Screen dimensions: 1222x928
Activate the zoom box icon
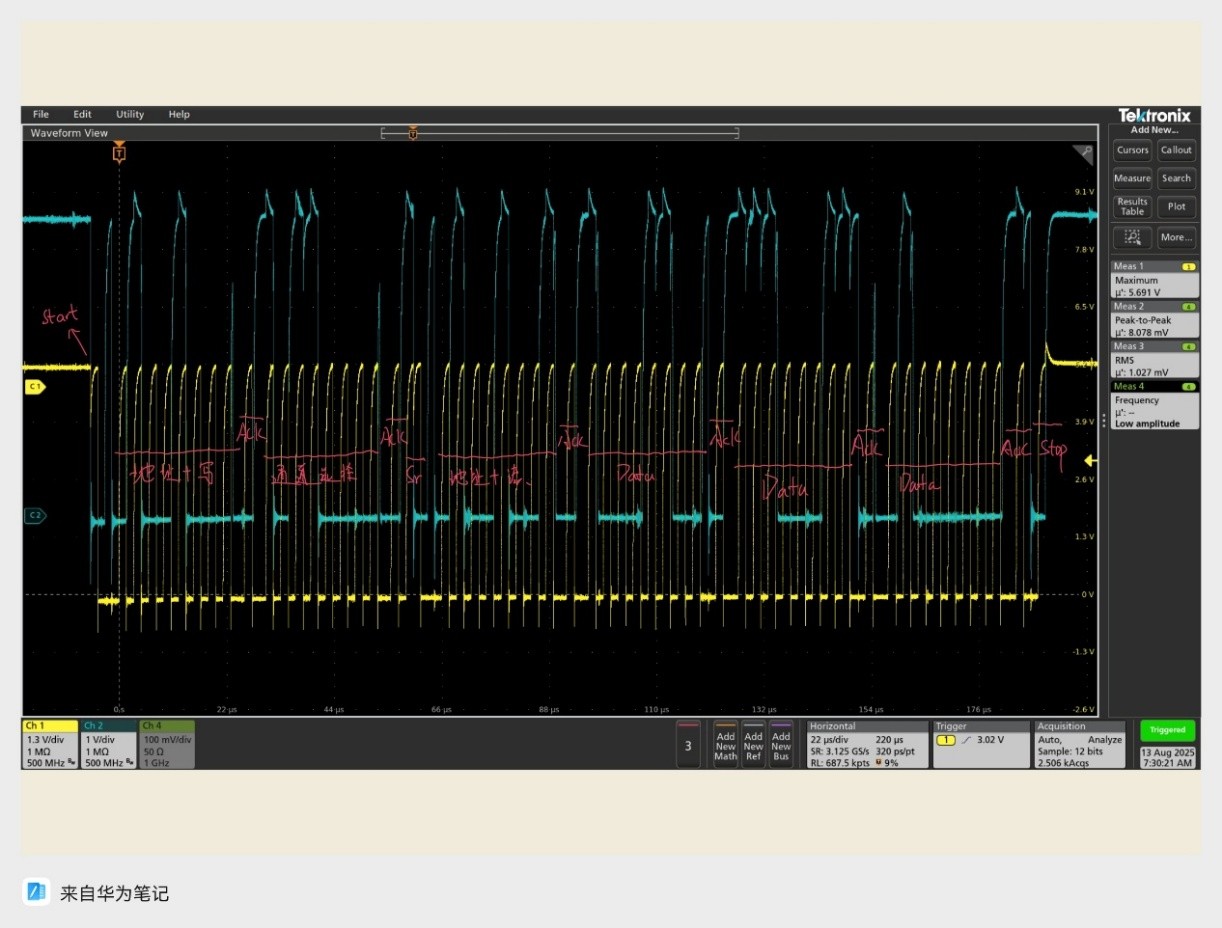(1133, 237)
